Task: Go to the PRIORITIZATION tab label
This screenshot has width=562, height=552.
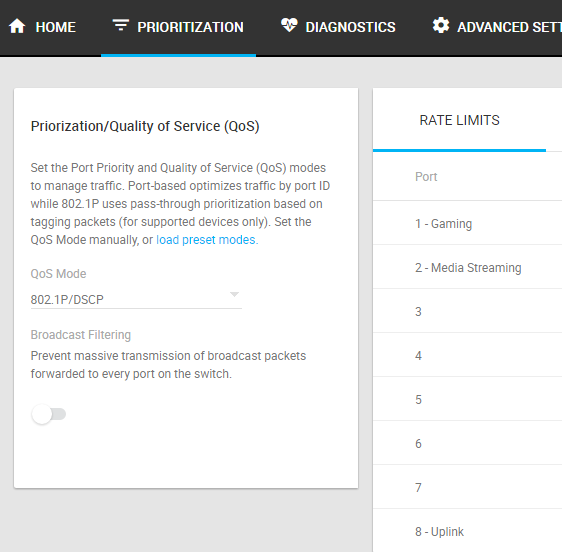Action: pos(190,27)
